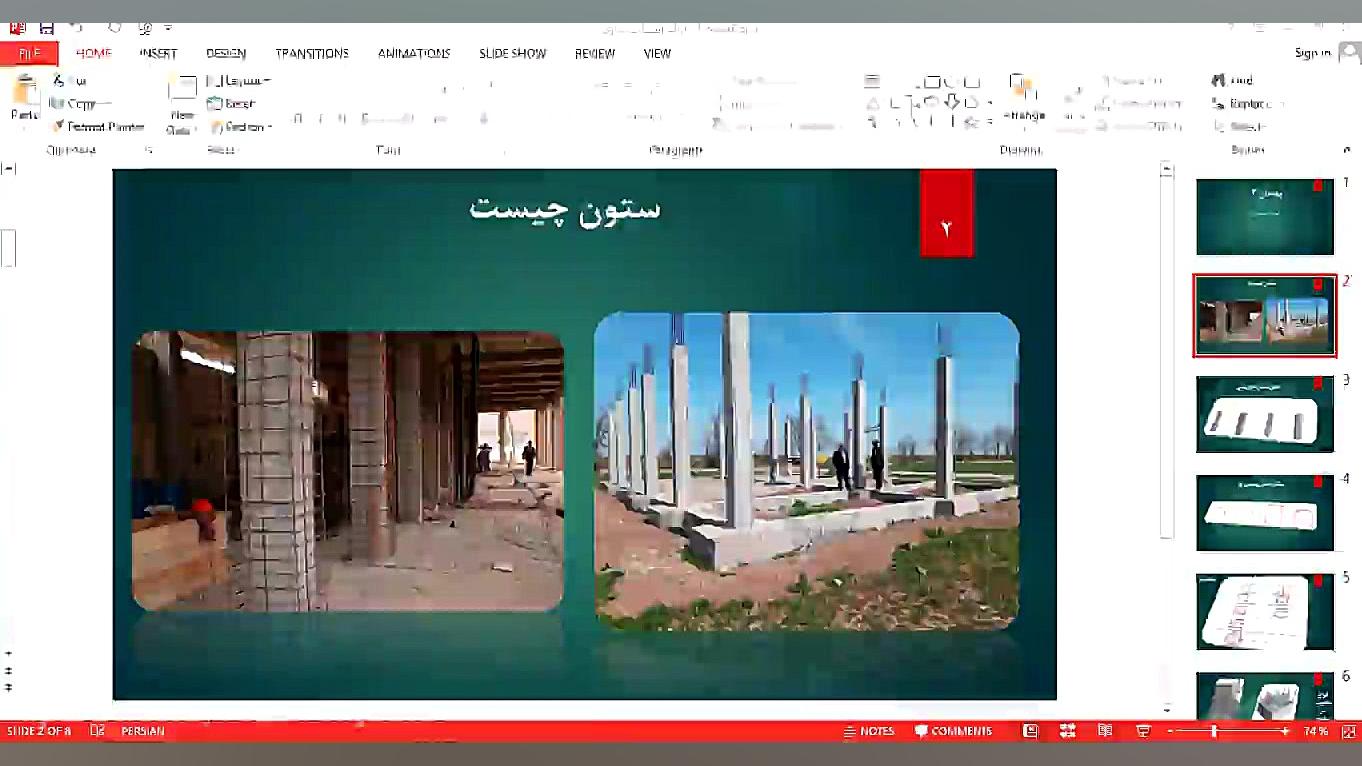Switch to the TRANSITIONS ribbon tab

coord(311,53)
